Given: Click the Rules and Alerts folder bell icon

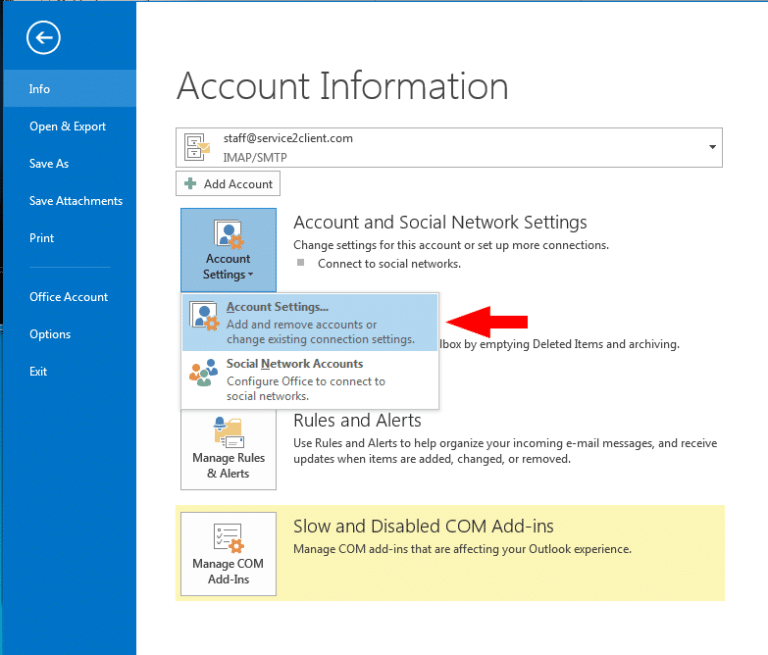Looking at the screenshot, I should (228, 432).
